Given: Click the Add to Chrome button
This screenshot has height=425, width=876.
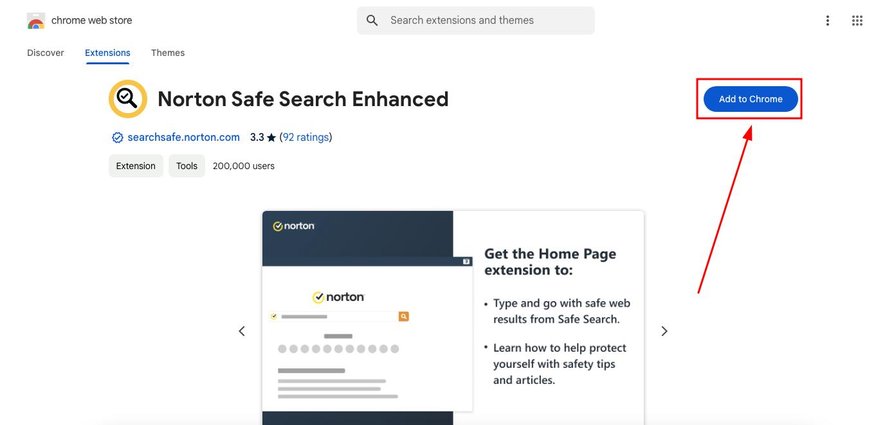Looking at the screenshot, I should point(750,99).
